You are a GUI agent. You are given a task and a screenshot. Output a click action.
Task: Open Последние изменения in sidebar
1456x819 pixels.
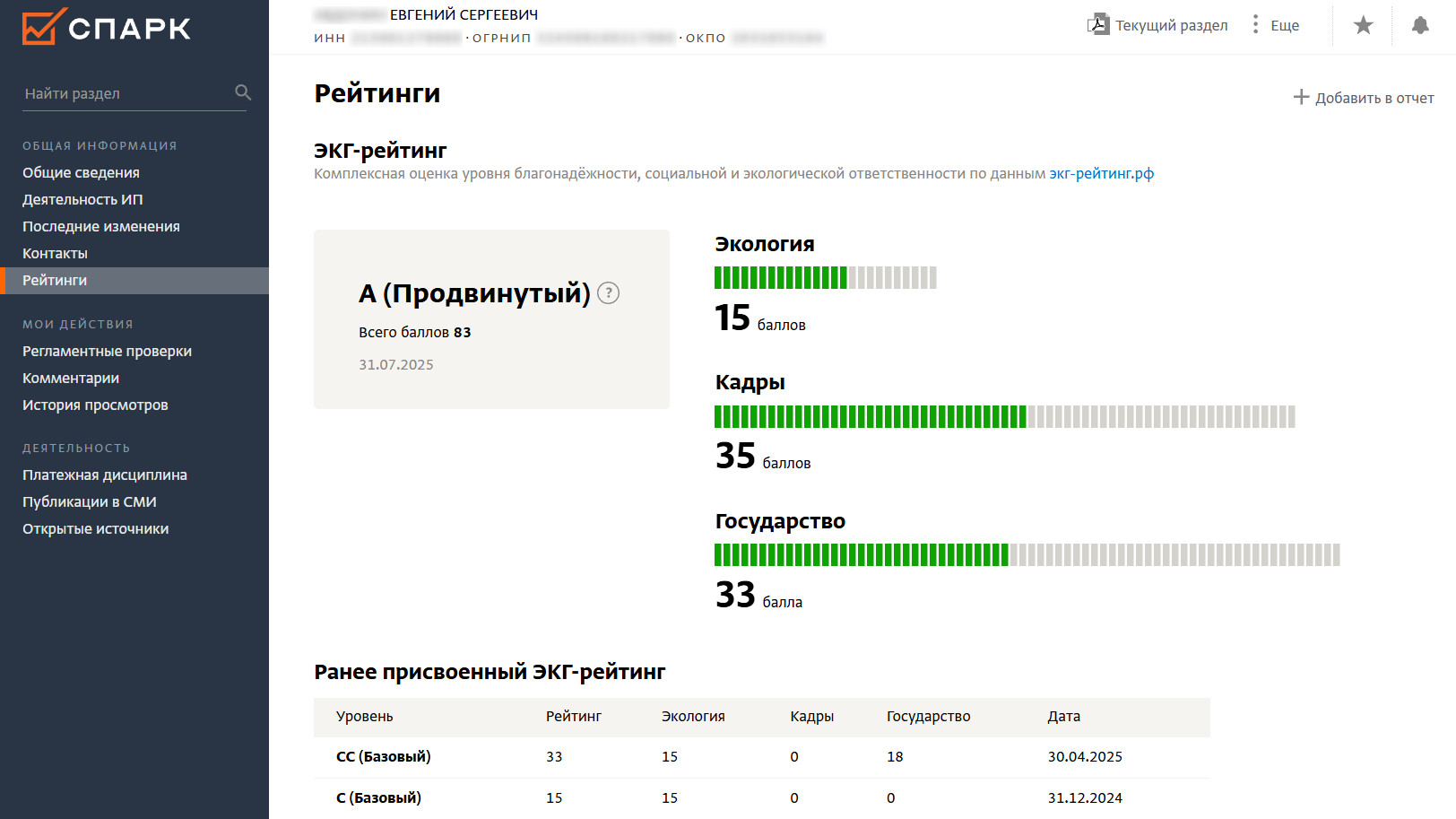[100, 226]
